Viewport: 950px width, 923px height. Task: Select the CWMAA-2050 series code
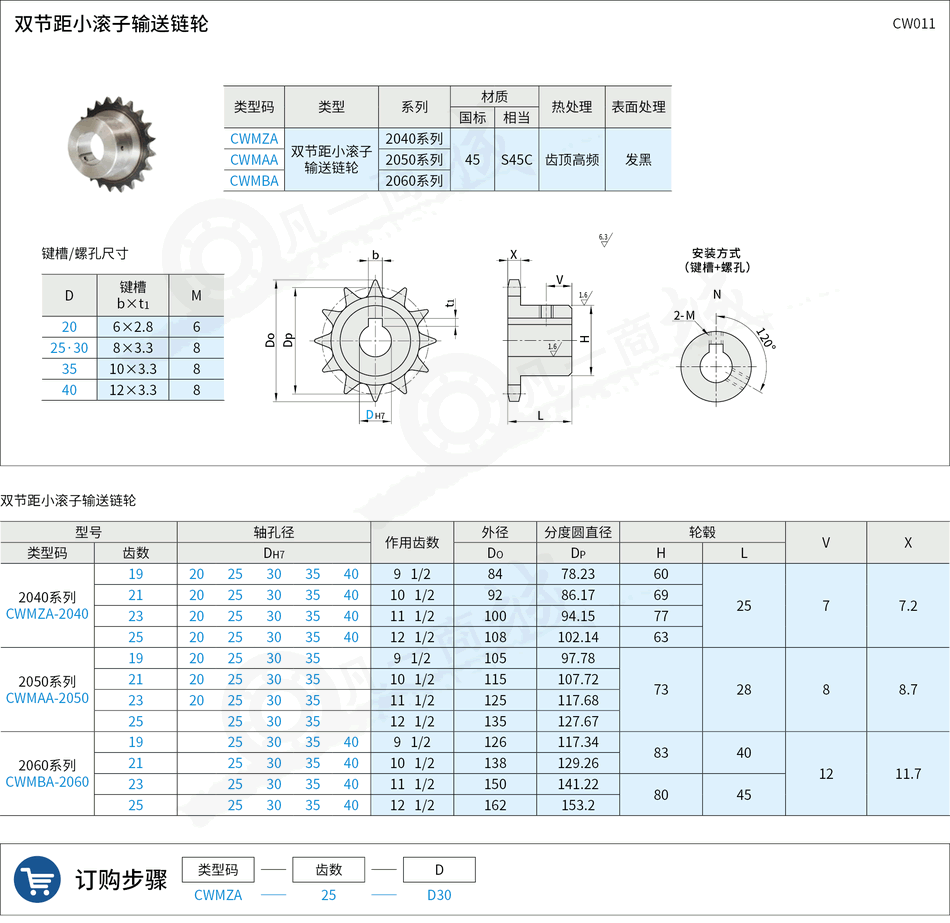47,698
